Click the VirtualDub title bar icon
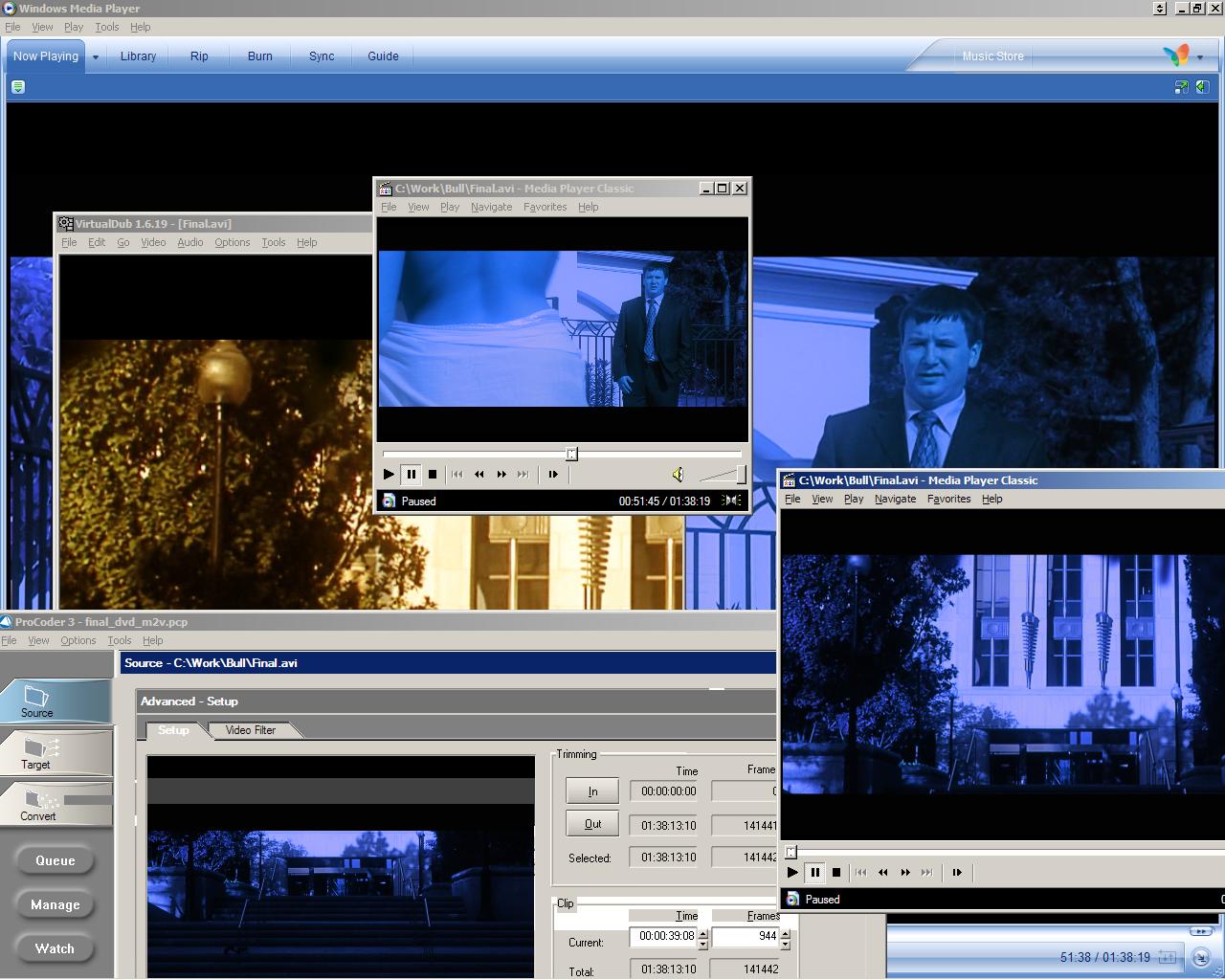The image size is (1225, 980). pyautogui.click(x=66, y=224)
